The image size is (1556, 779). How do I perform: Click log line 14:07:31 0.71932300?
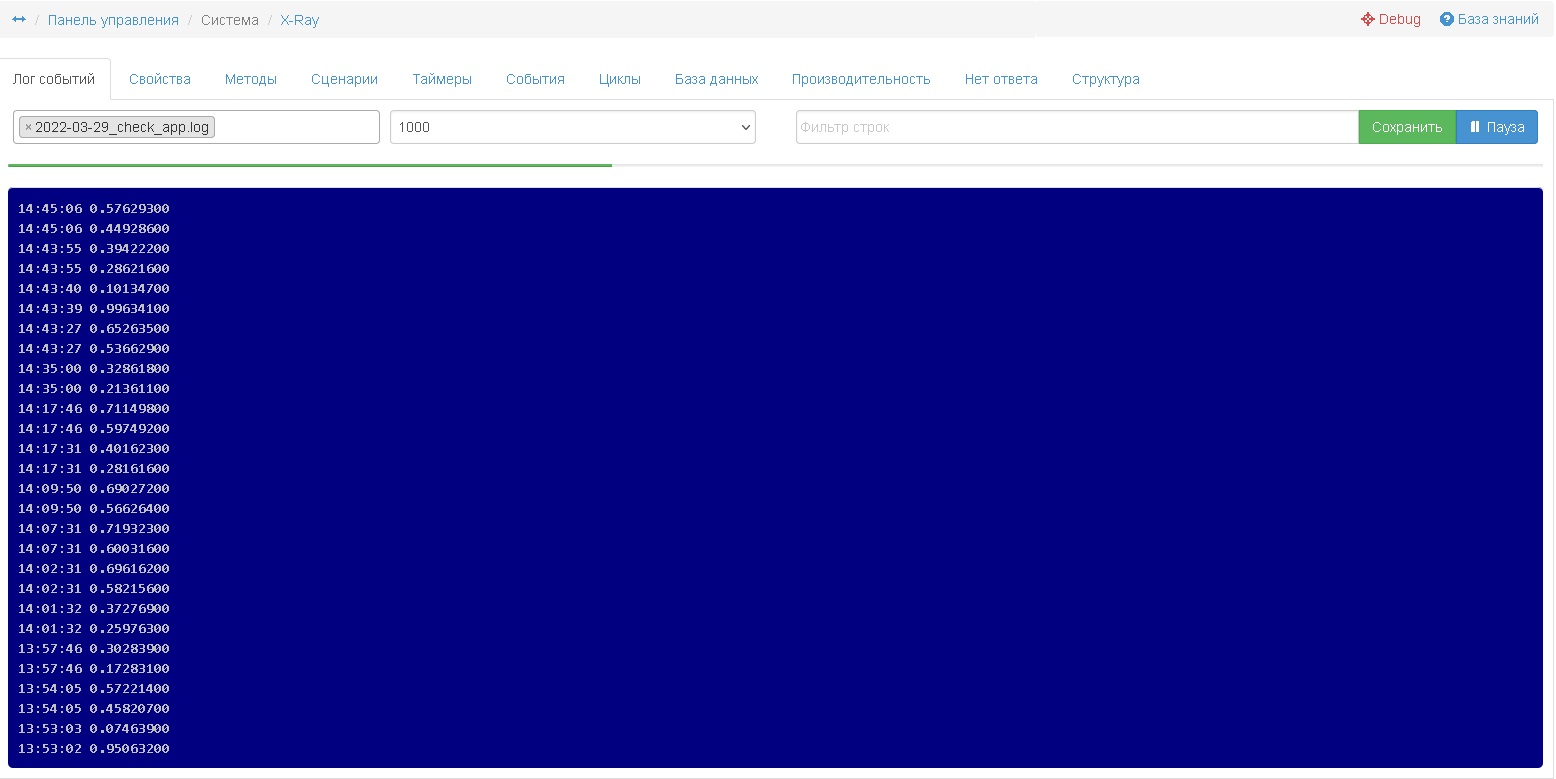click(x=94, y=529)
